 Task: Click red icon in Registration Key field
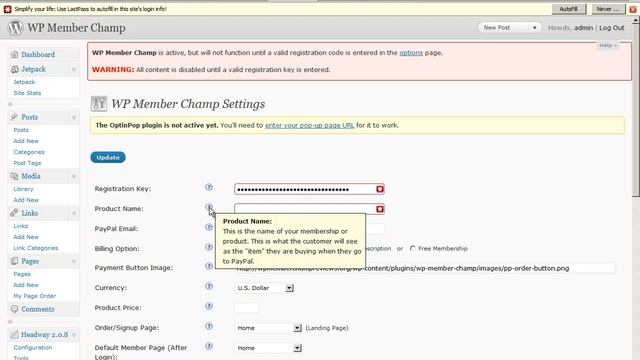coord(380,189)
